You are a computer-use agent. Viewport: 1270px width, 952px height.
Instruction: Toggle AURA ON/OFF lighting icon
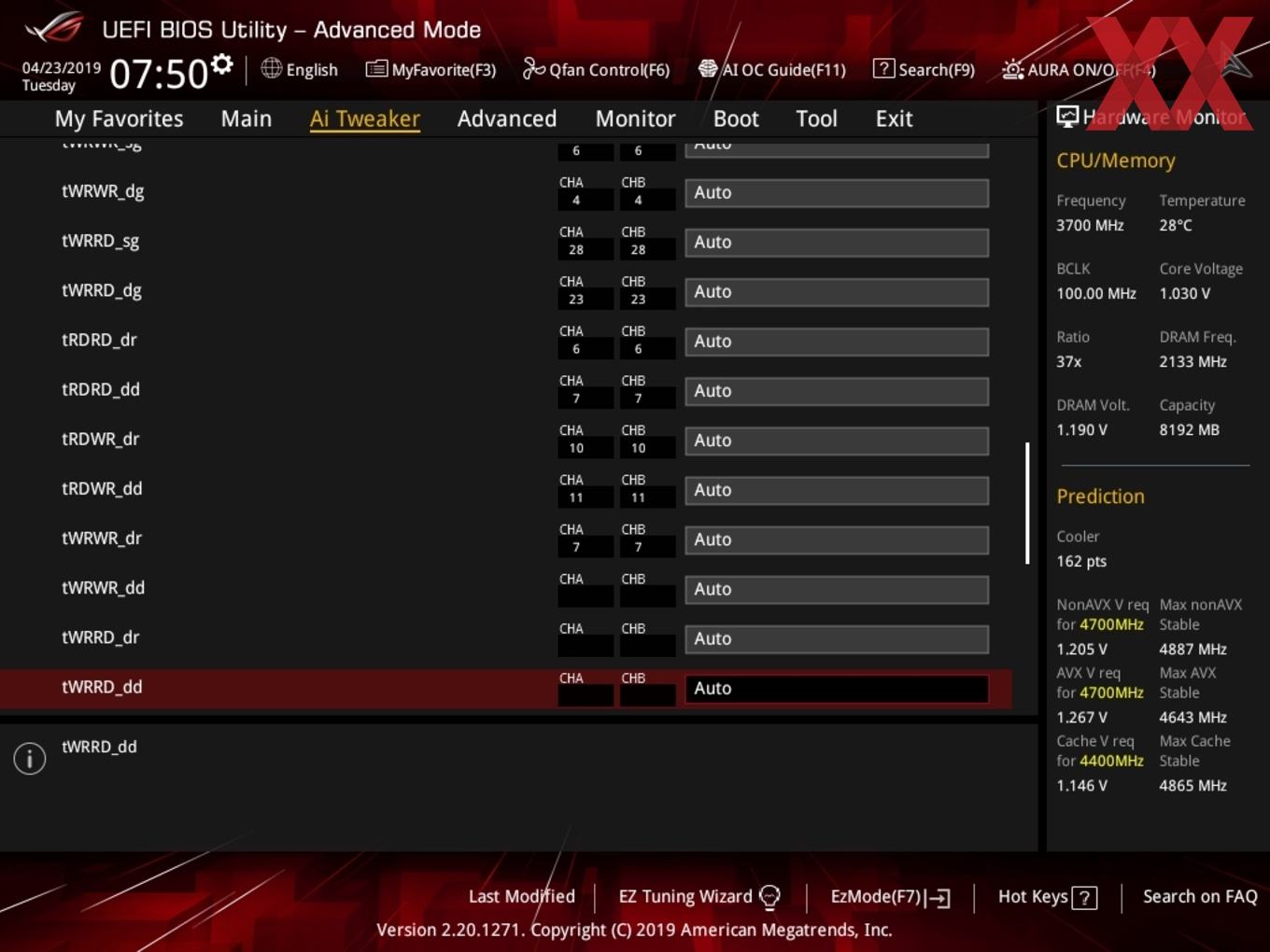point(1013,69)
